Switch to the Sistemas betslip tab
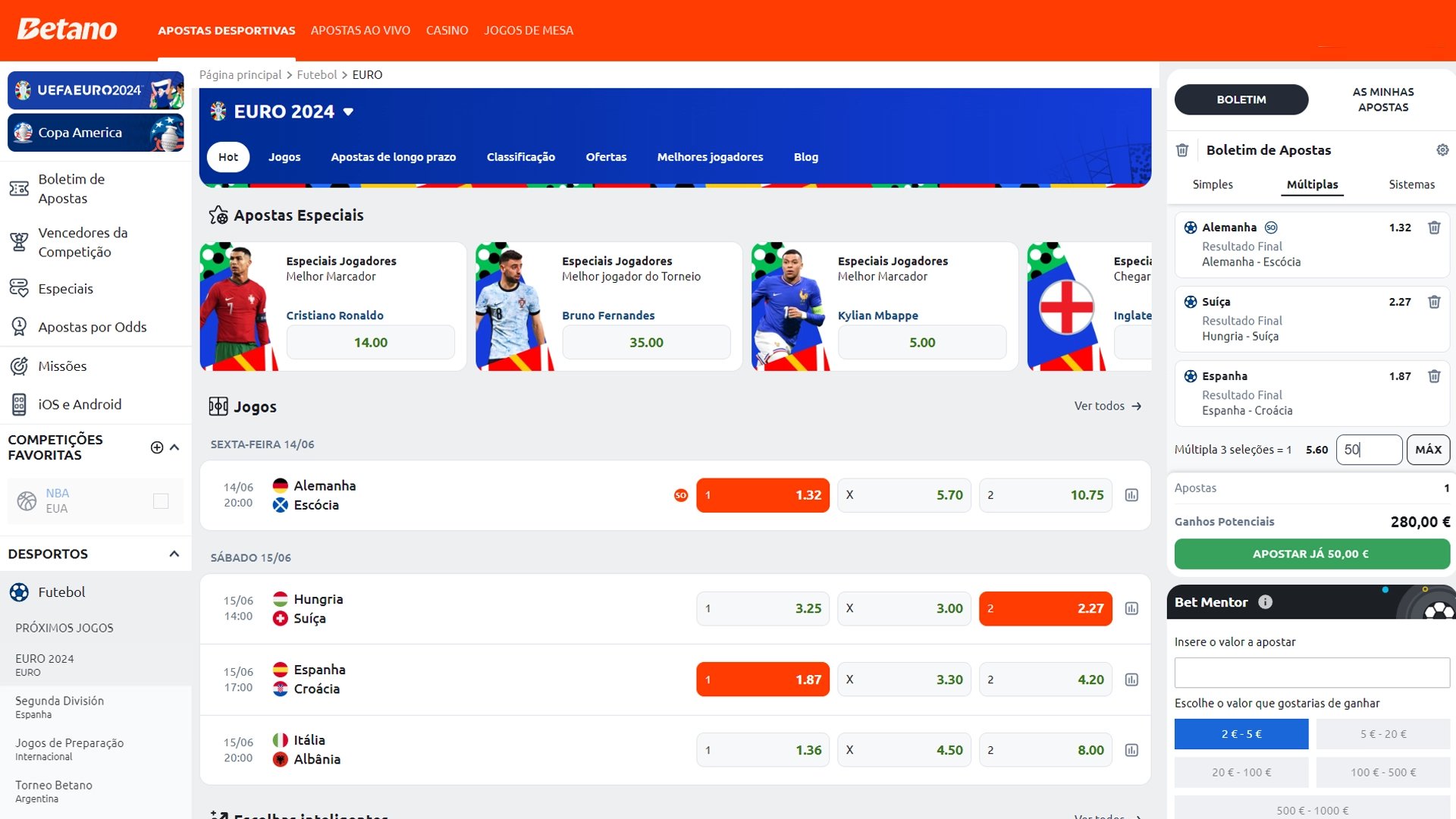Image resolution: width=1456 pixels, height=819 pixels. click(1410, 184)
